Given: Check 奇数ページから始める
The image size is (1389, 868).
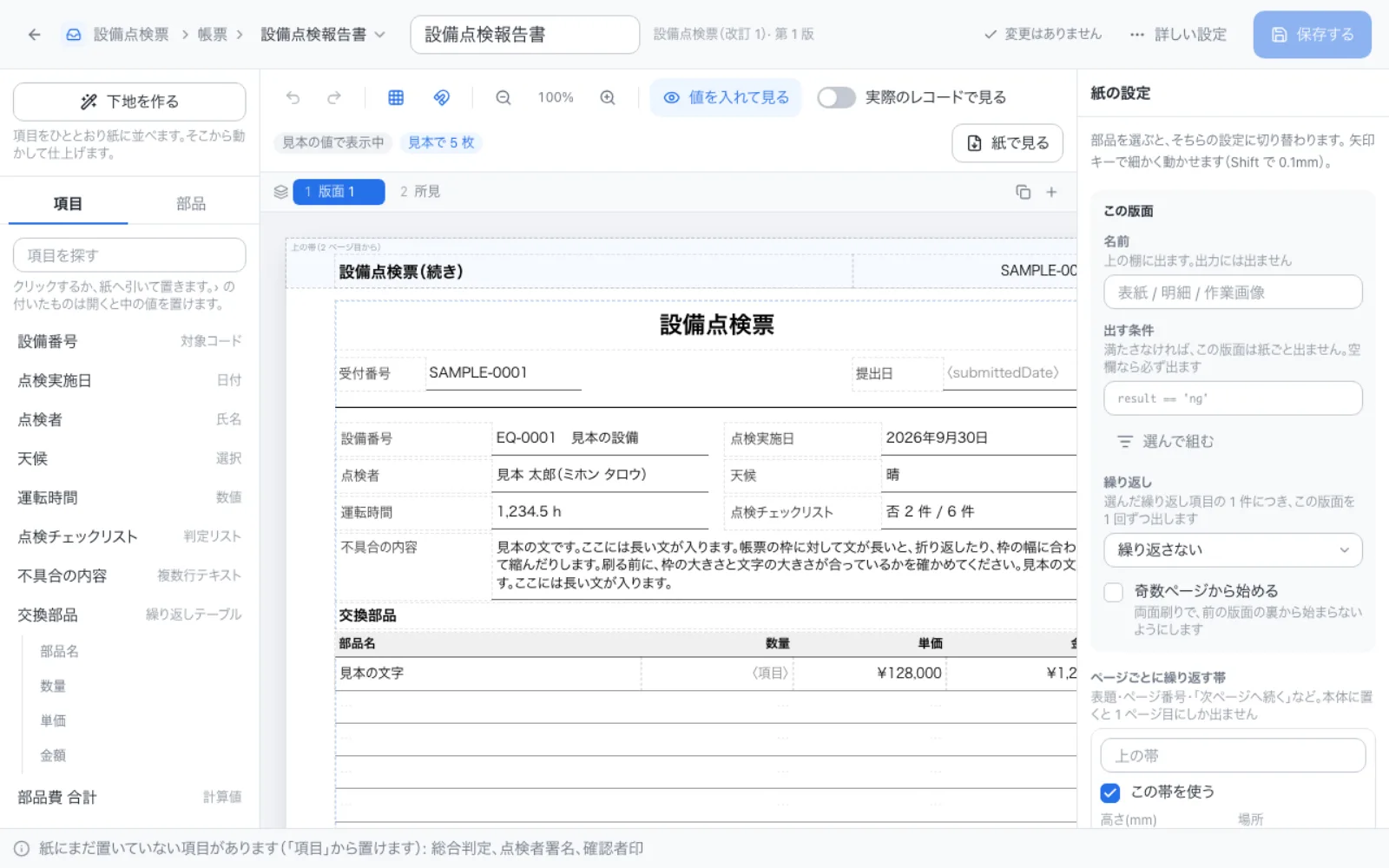Looking at the screenshot, I should tap(1114, 592).
